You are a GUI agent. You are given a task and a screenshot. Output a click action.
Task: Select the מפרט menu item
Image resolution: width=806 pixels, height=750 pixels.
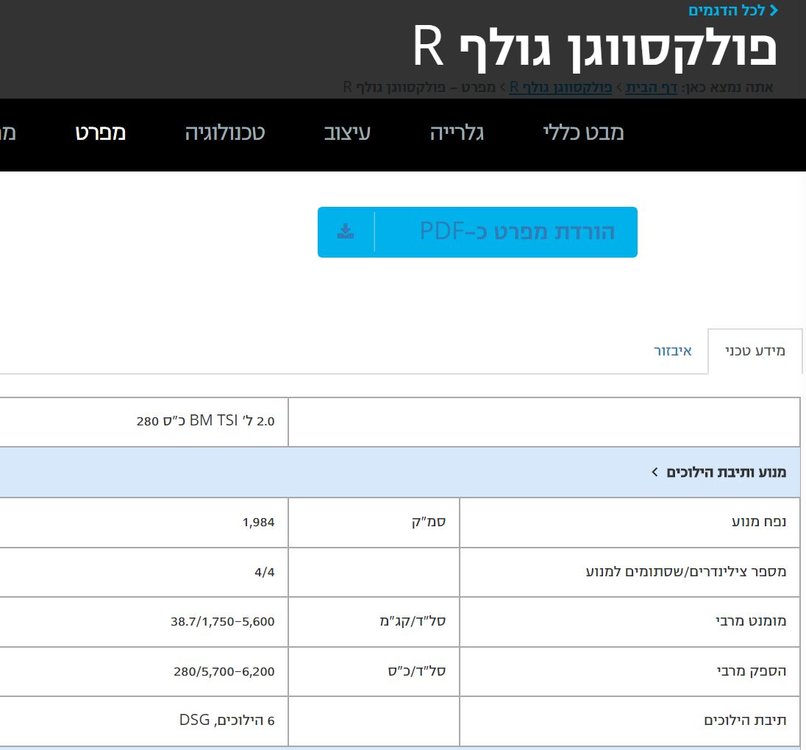pyautogui.click(x=101, y=133)
